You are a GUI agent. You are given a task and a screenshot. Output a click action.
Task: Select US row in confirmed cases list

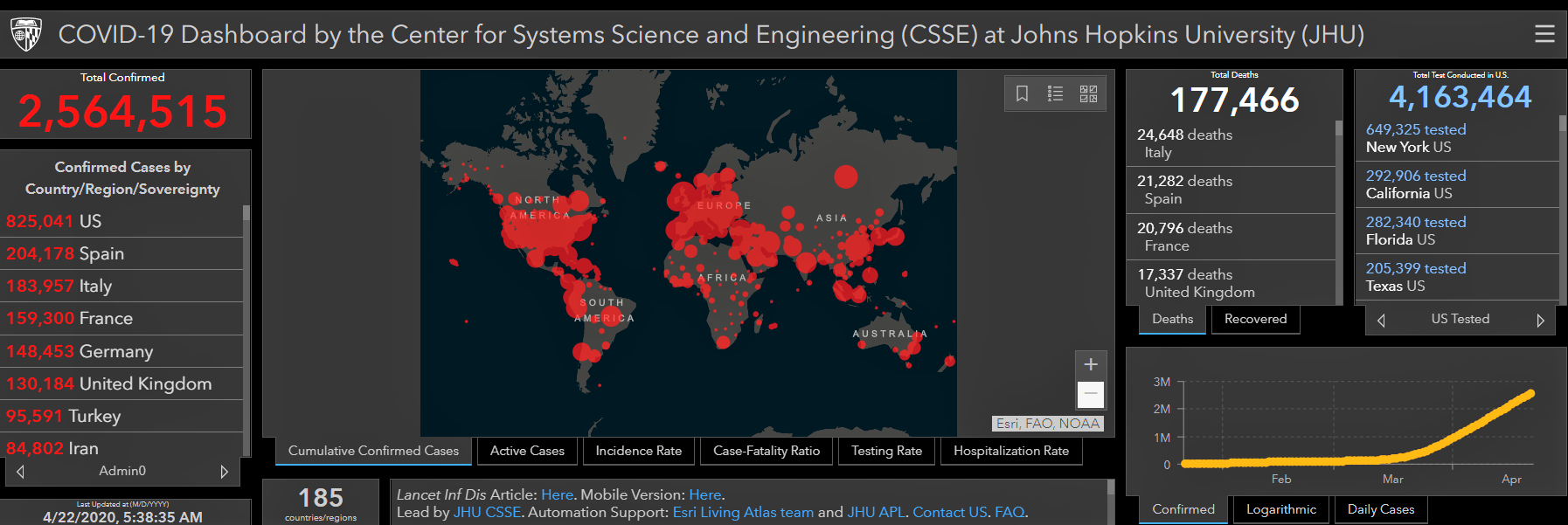click(121, 221)
